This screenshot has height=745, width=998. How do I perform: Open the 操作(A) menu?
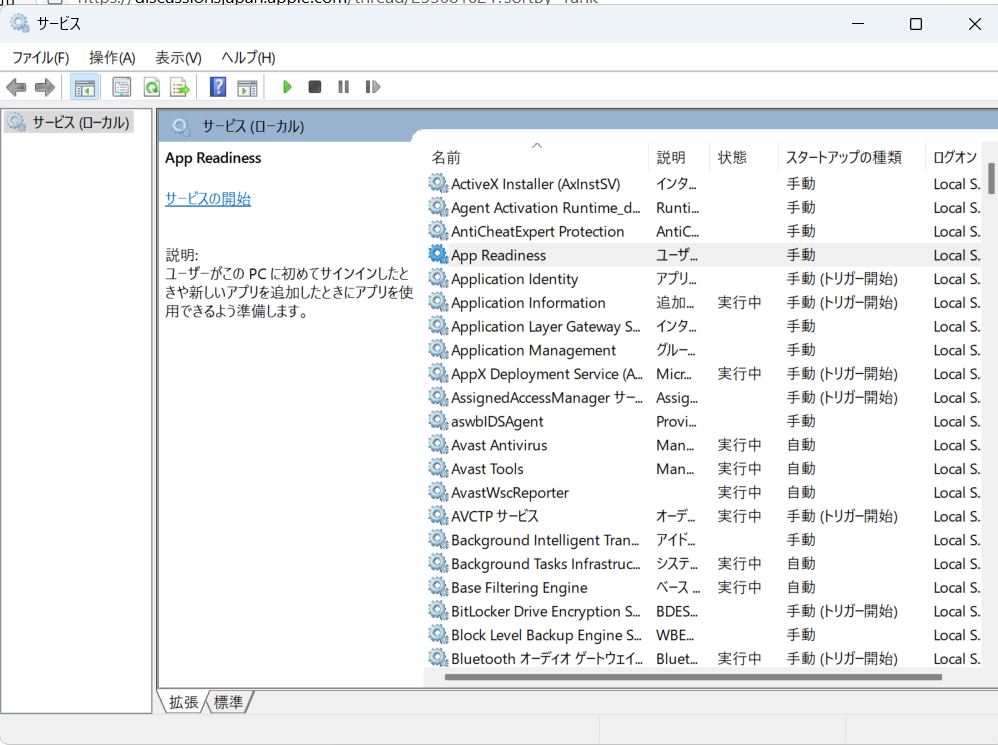click(x=112, y=58)
